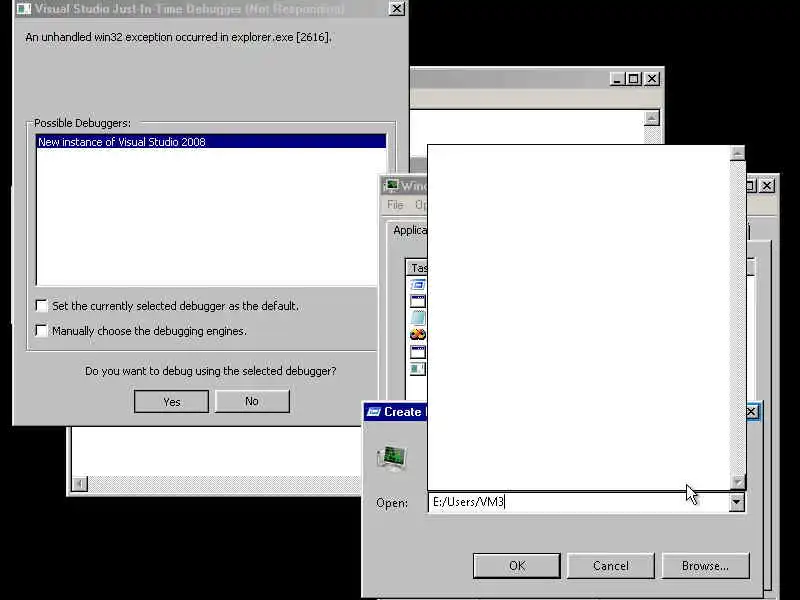Select the MSN butterfly icon in the Task list

[417, 335]
